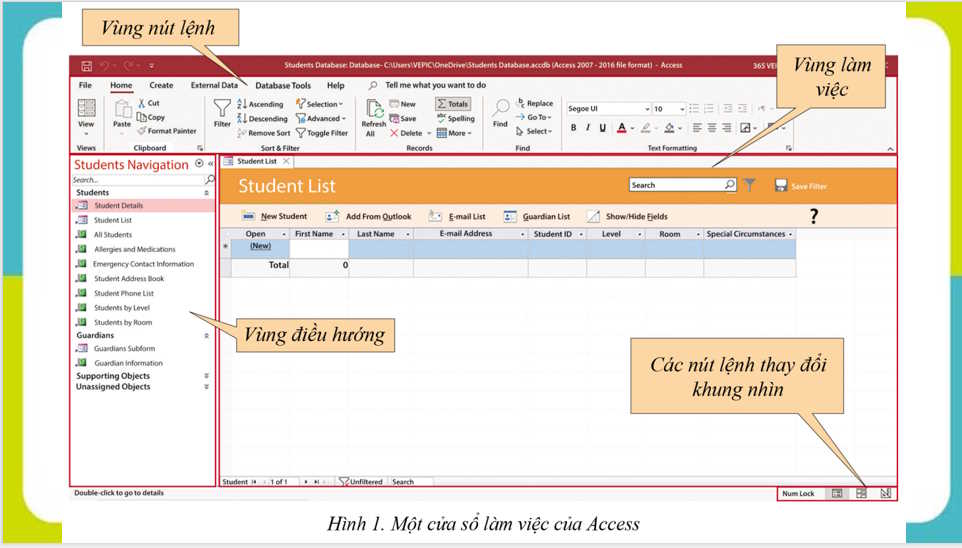Switch to the Create ribbon tab
The width and height of the screenshot is (962, 548).
161,85
